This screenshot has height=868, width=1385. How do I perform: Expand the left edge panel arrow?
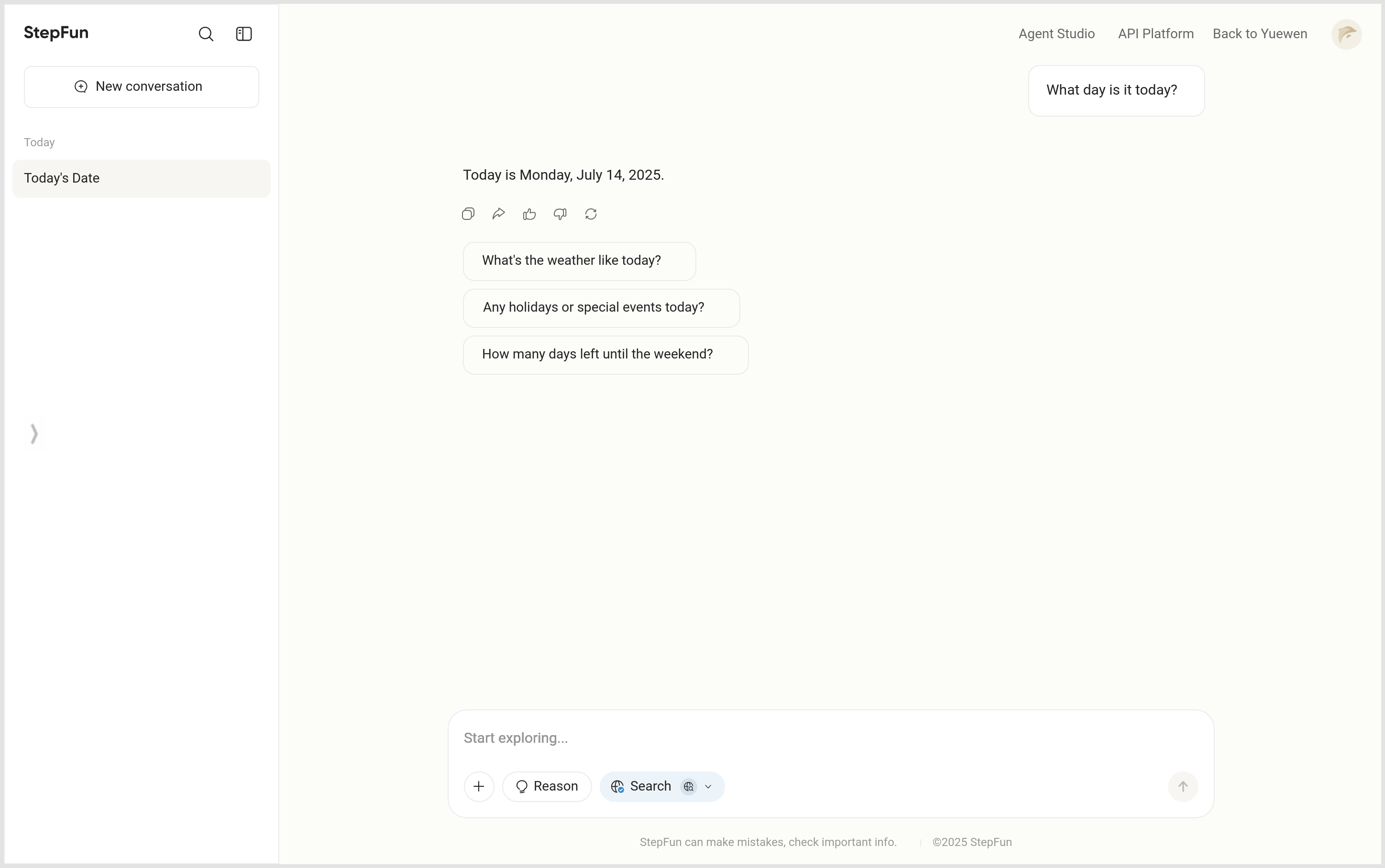[x=34, y=434]
